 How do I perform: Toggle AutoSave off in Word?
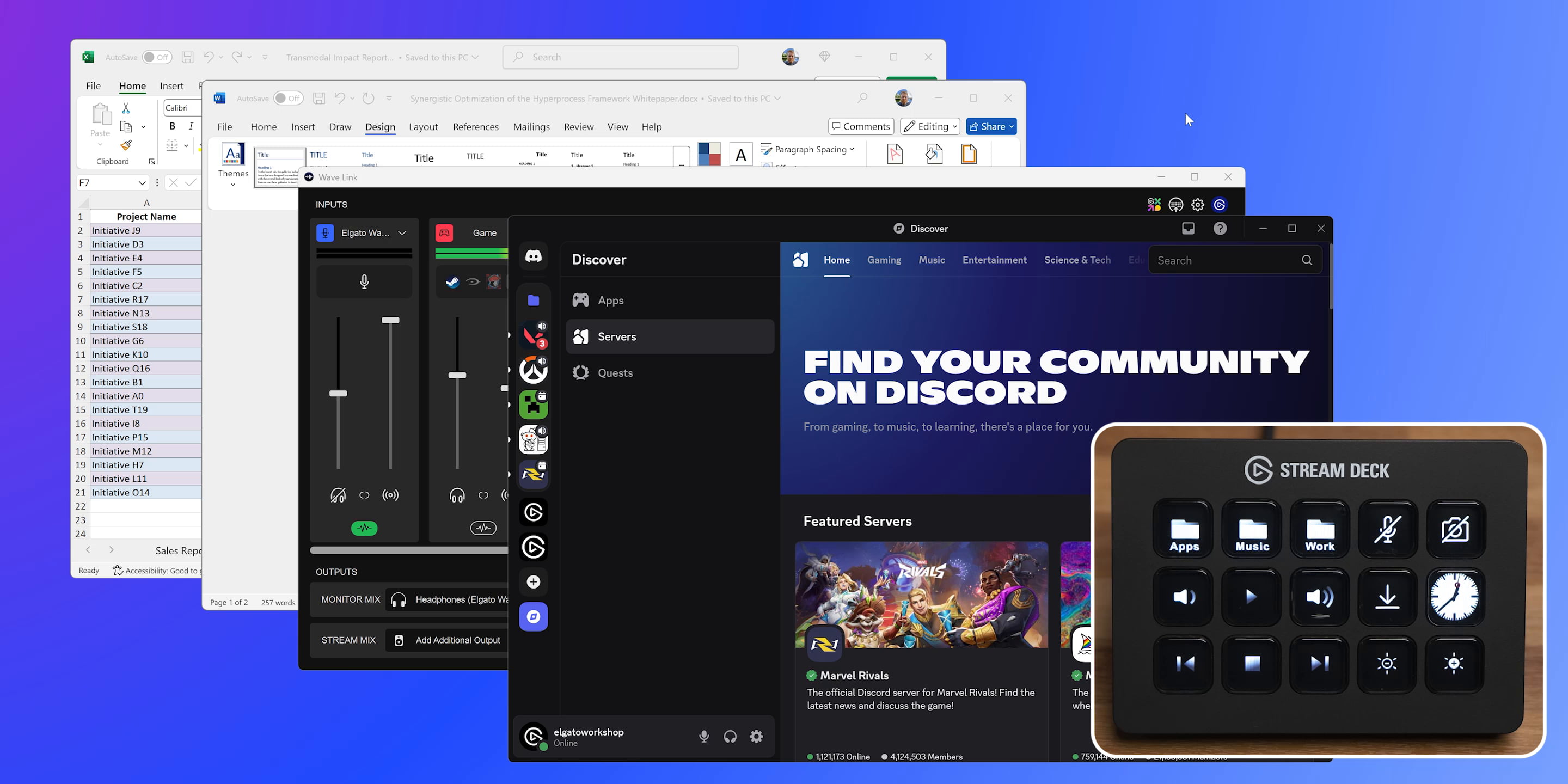point(287,98)
